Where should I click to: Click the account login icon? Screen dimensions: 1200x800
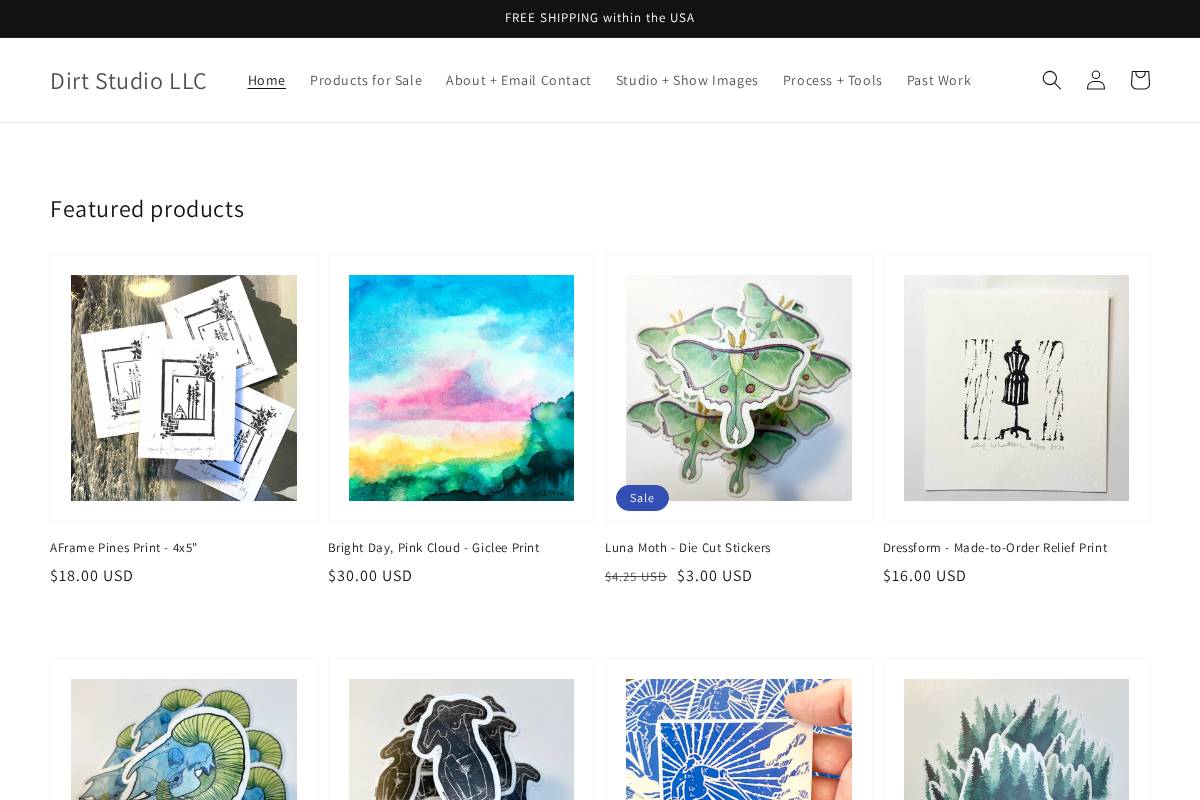point(1096,80)
